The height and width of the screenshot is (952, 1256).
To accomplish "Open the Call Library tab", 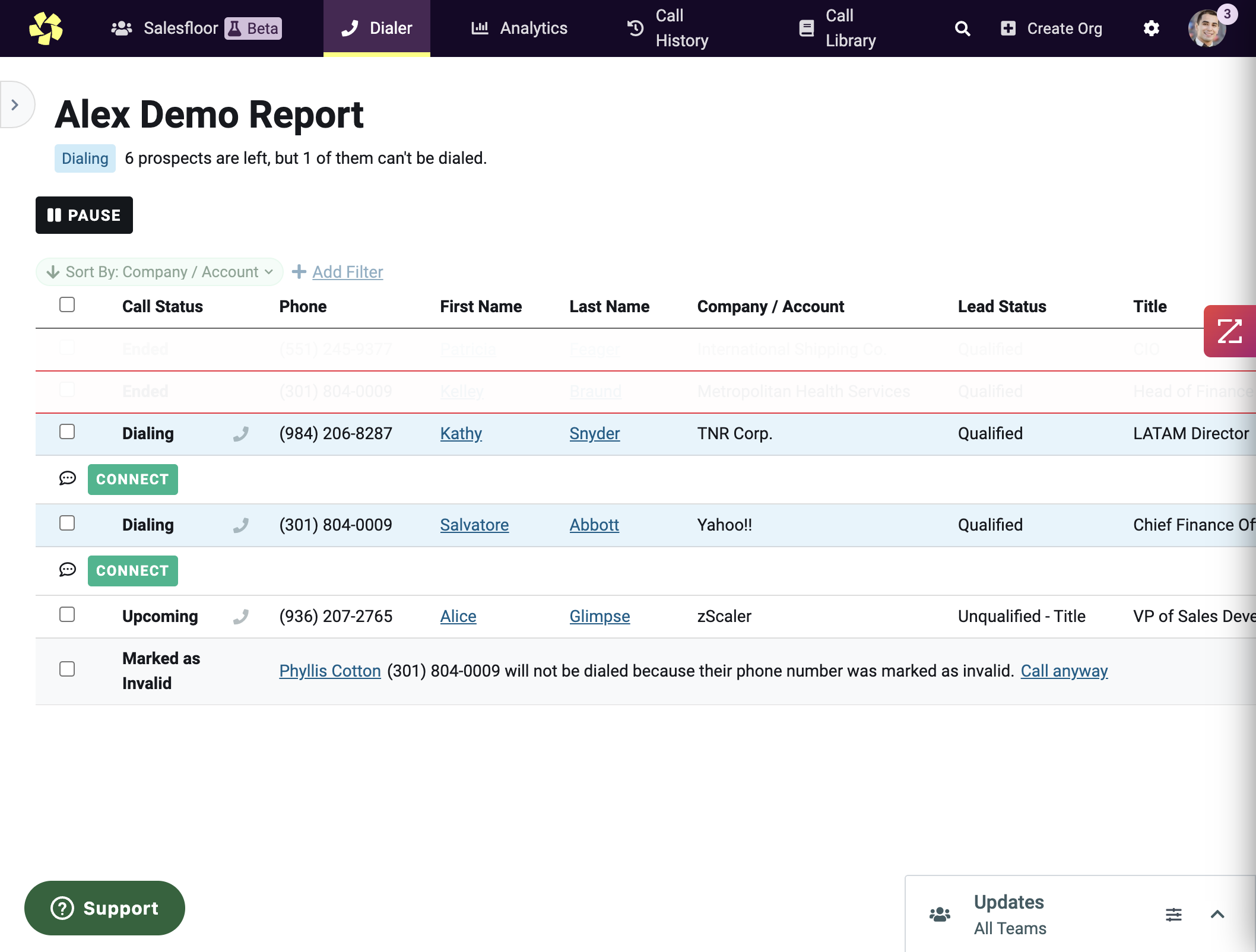I will (x=838, y=28).
